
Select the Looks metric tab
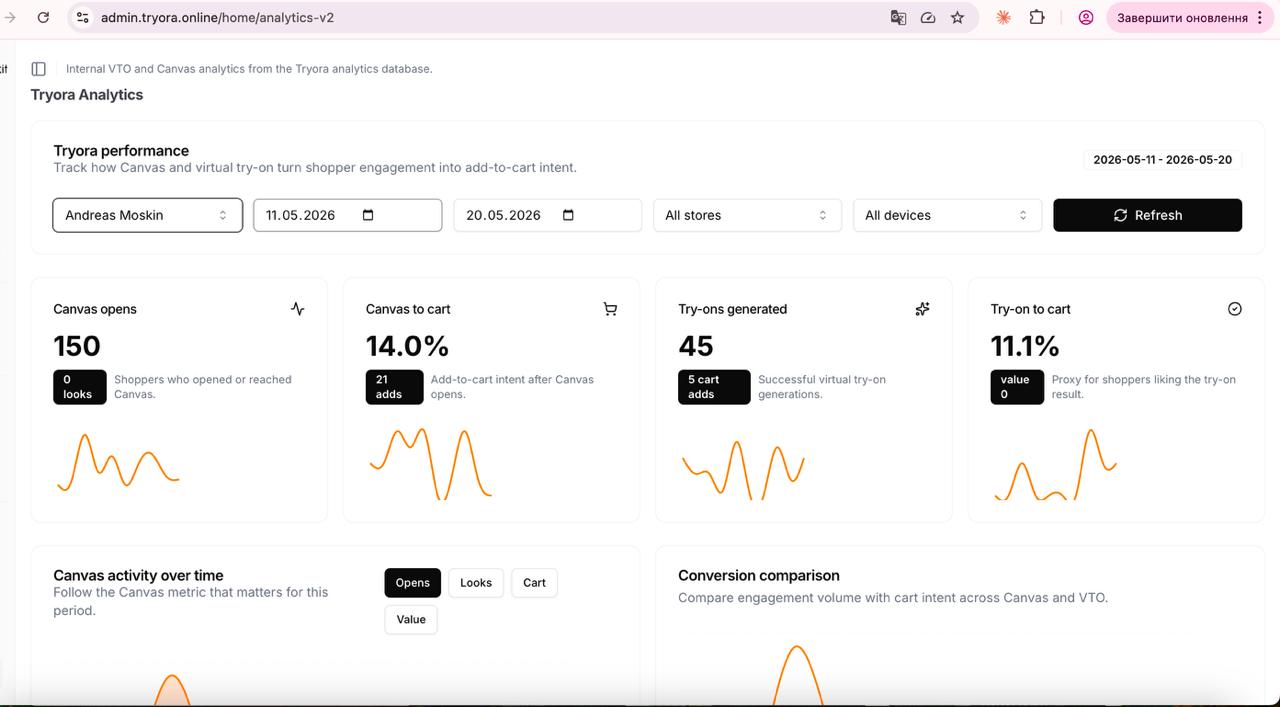(476, 583)
